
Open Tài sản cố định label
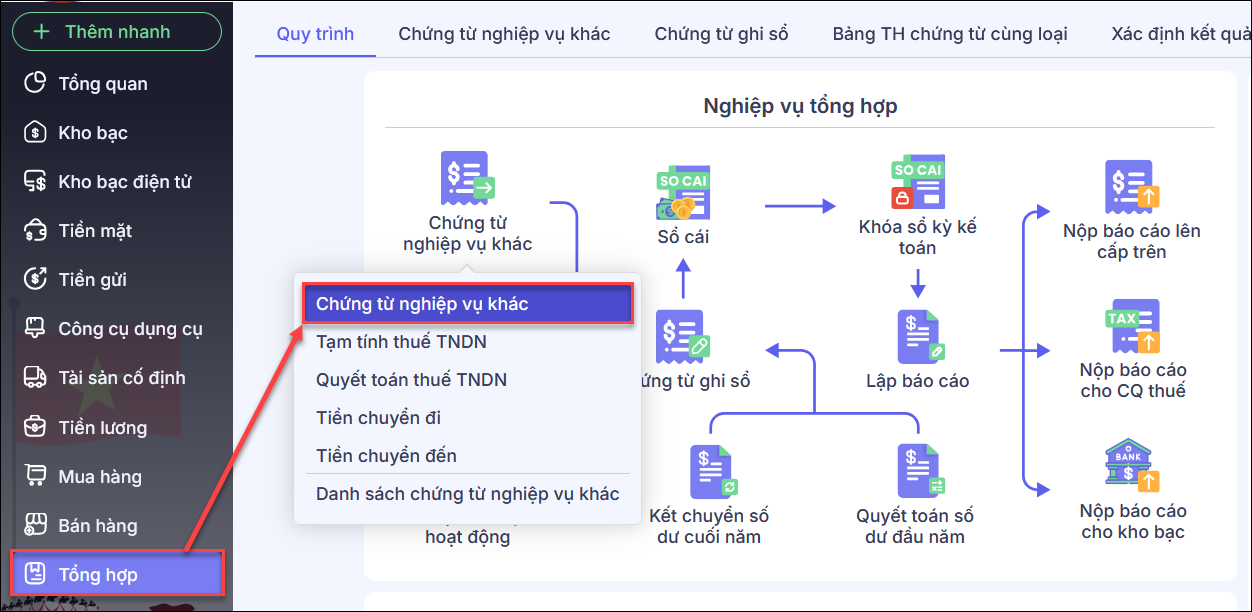click(122, 378)
